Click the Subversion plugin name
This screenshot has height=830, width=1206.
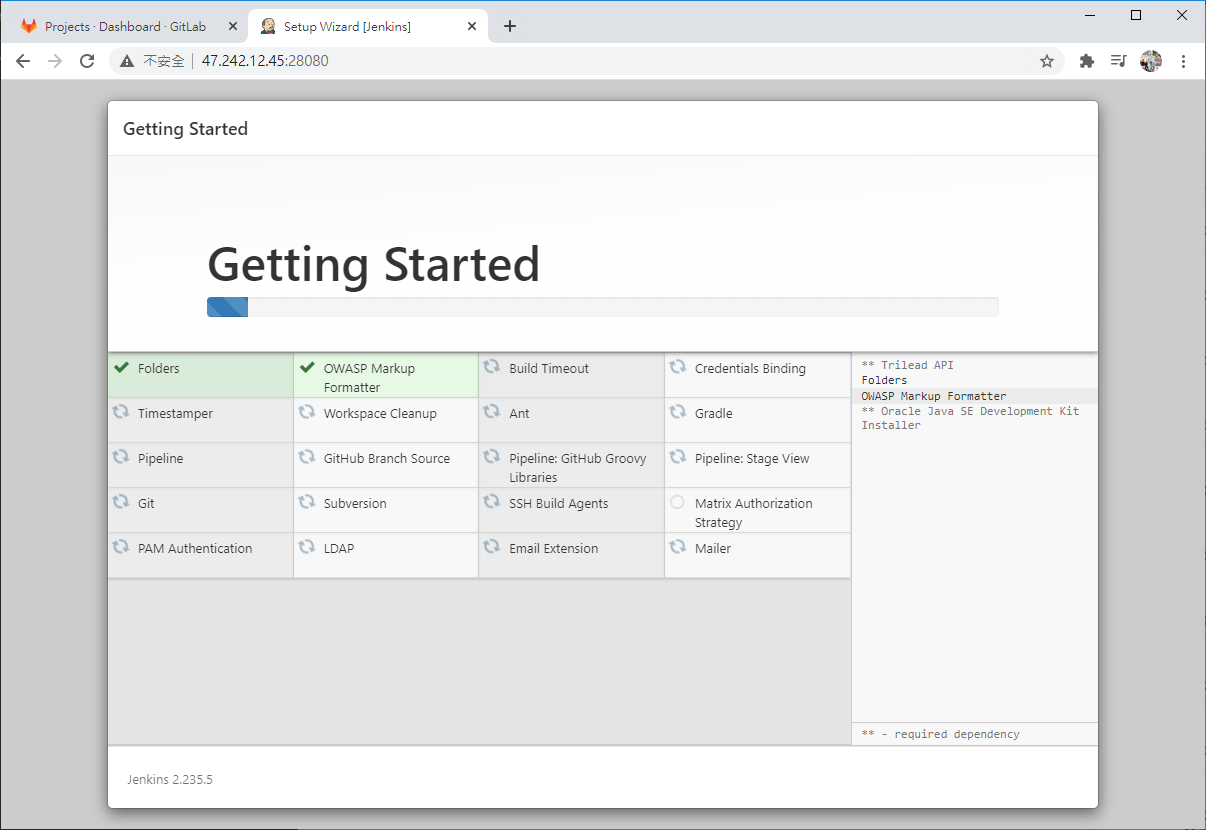click(355, 503)
